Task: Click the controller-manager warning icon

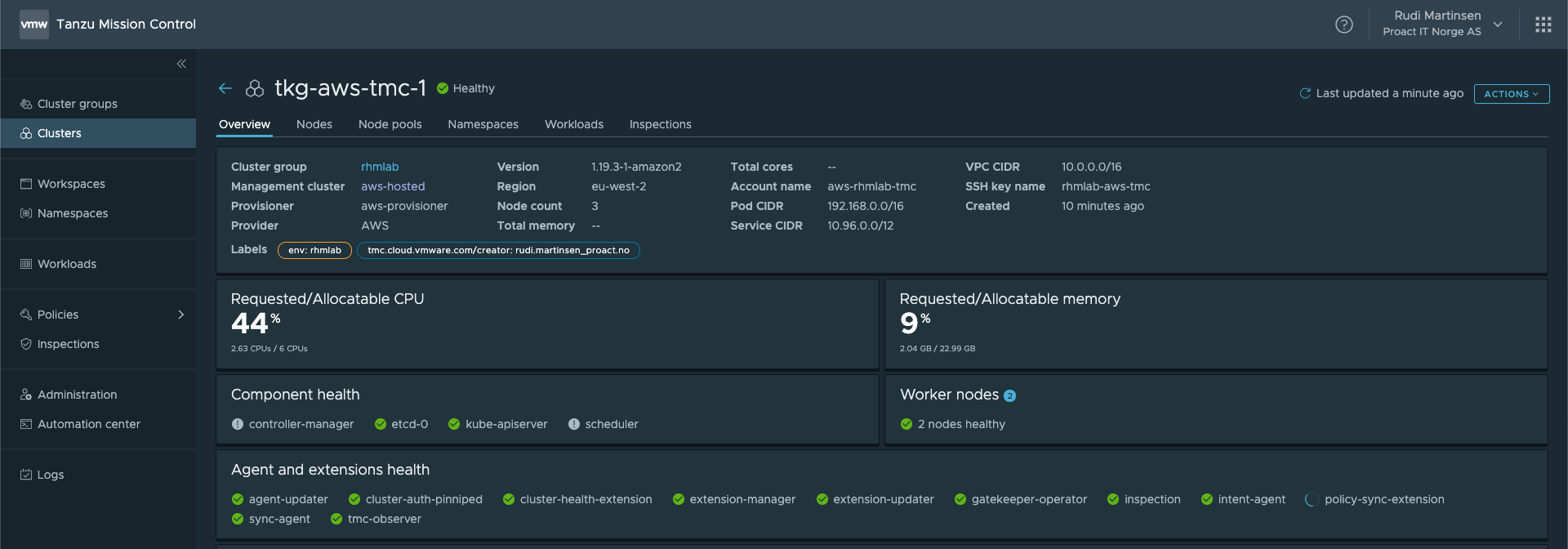Action: click(238, 424)
